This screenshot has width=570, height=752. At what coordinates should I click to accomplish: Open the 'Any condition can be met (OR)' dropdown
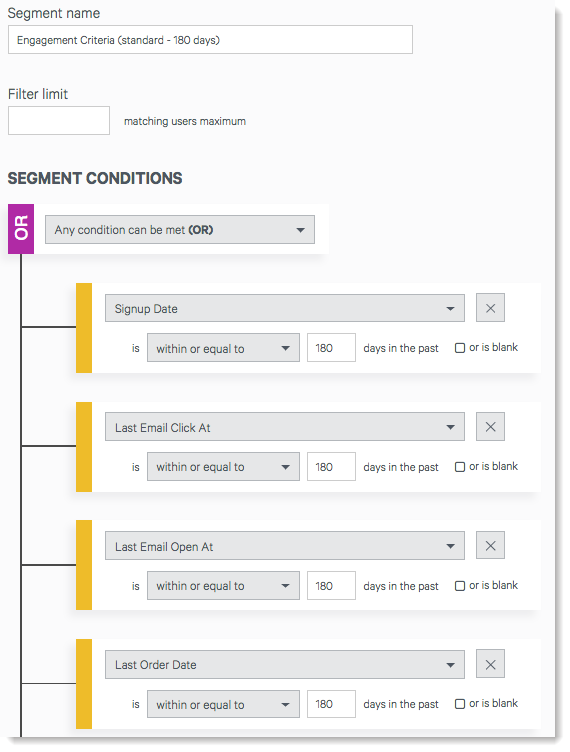[180, 230]
